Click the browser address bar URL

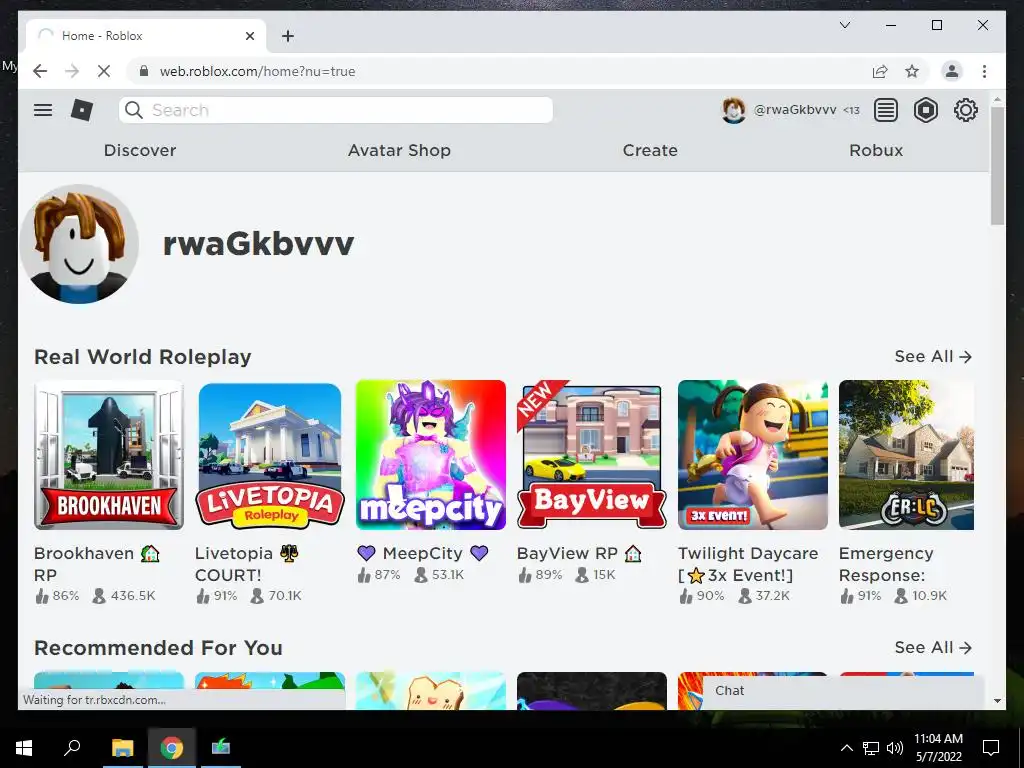pyautogui.click(x=257, y=71)
